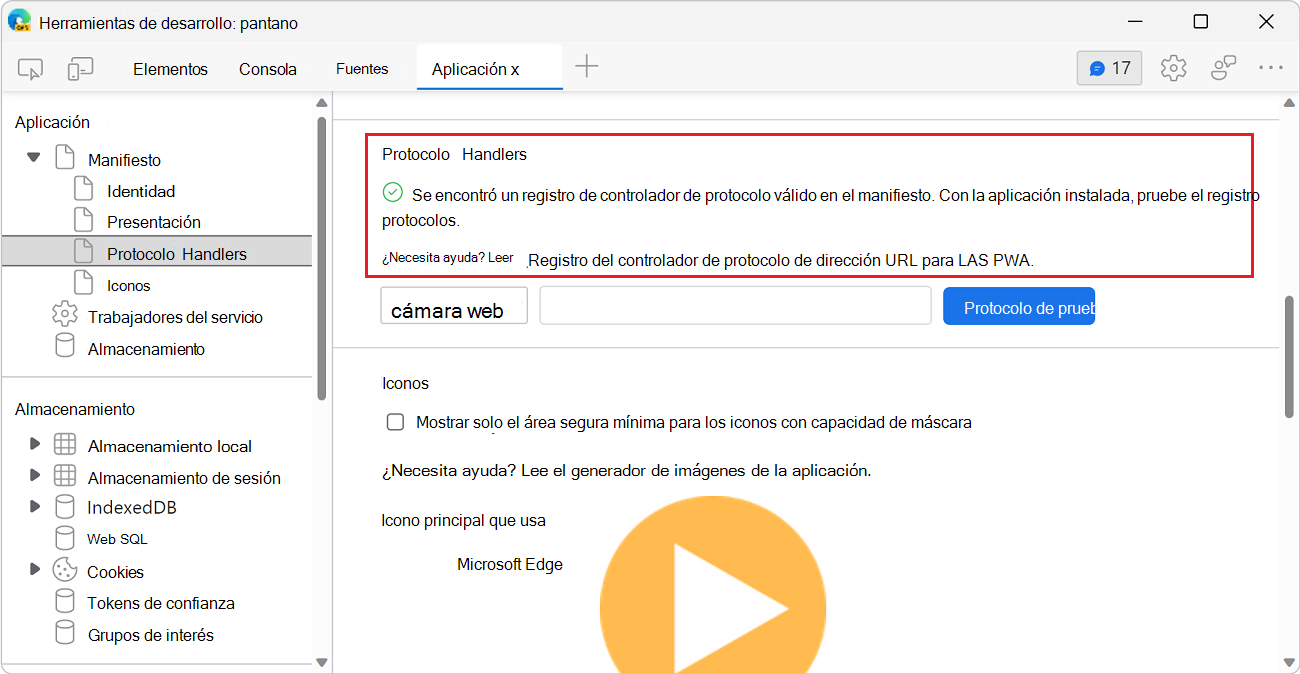Open DevTools settings gear
The height and width of the screenshot is (674, 1300).
(x=1173, y=68)
